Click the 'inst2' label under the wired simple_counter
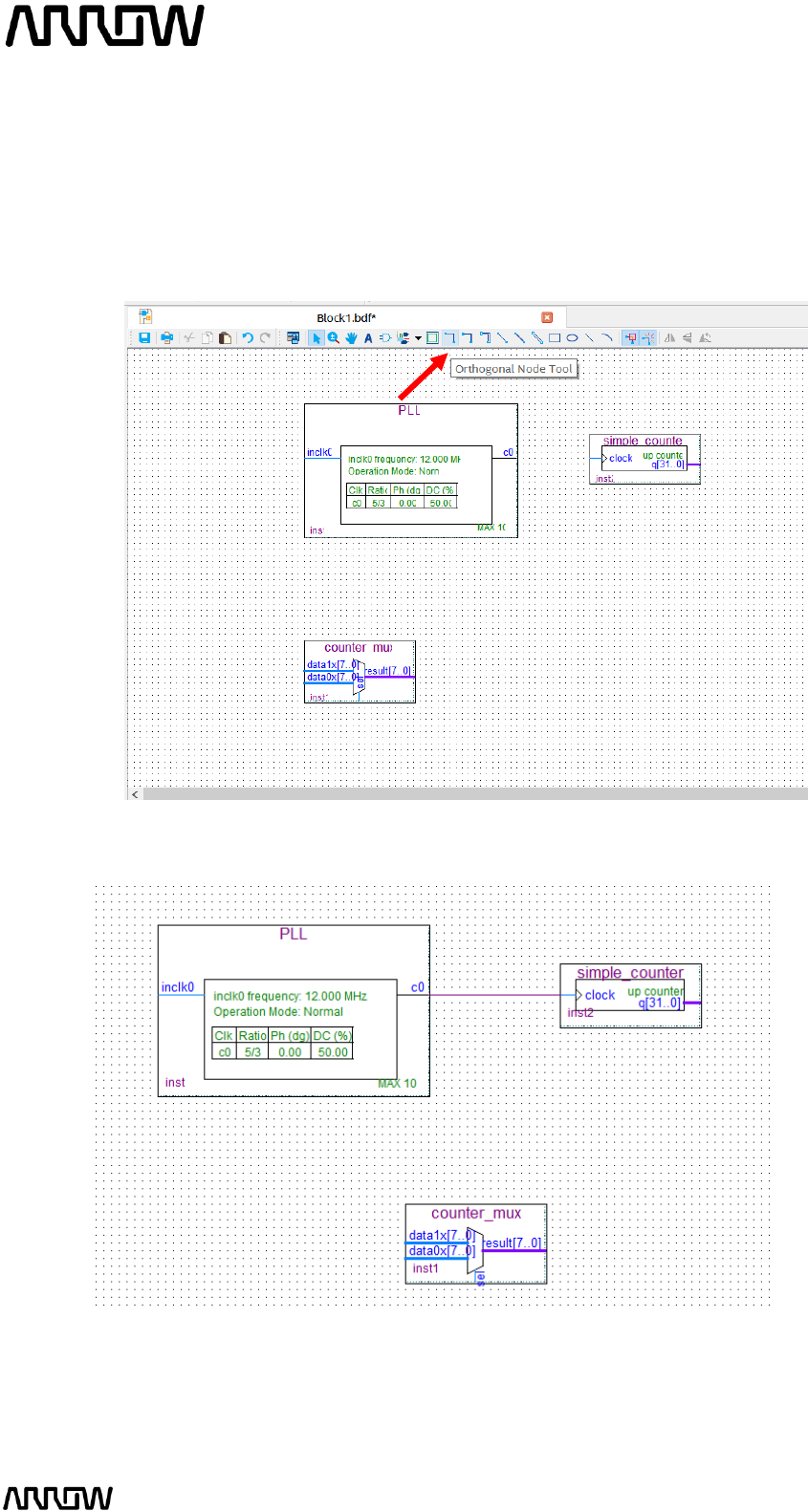This screenshot has height=1512, width=808. 580,1012
